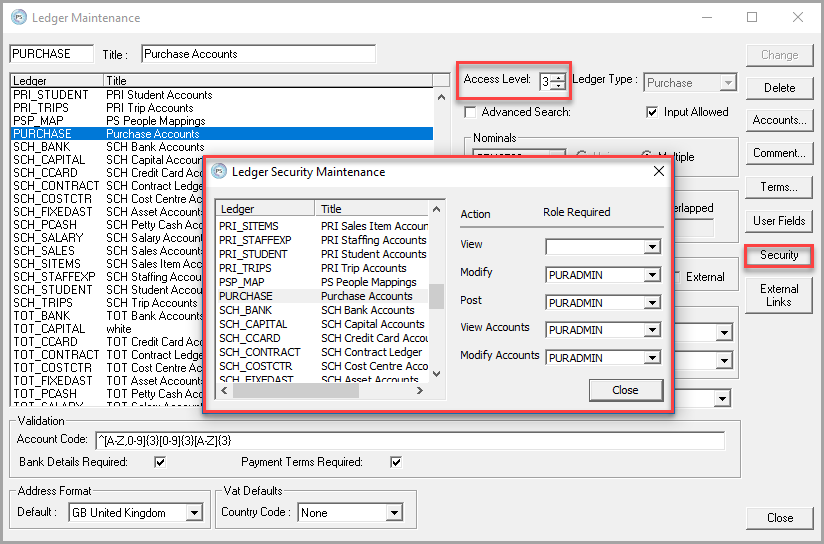The height and width of the screenshot is (544, 824).
Task: Click the Ledger Maintenance window icon
Action: click(x=17, y=17)
